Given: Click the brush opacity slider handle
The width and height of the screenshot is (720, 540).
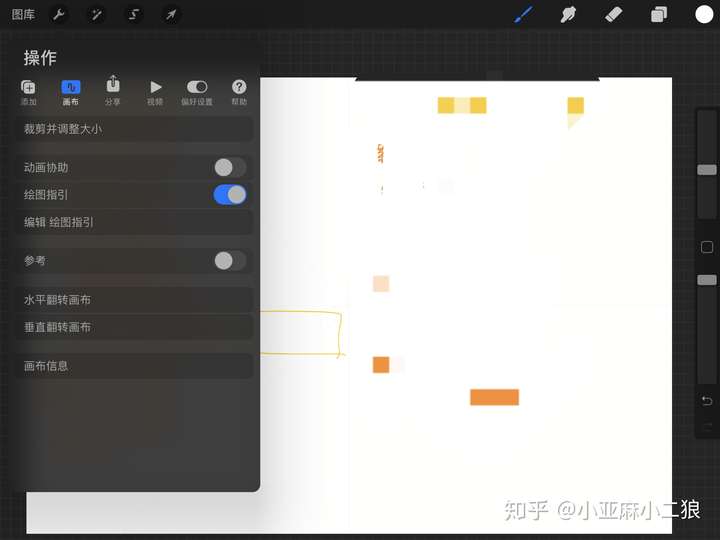Looking at the screenshot, I should pyautogui.click(x=707, y=280).
